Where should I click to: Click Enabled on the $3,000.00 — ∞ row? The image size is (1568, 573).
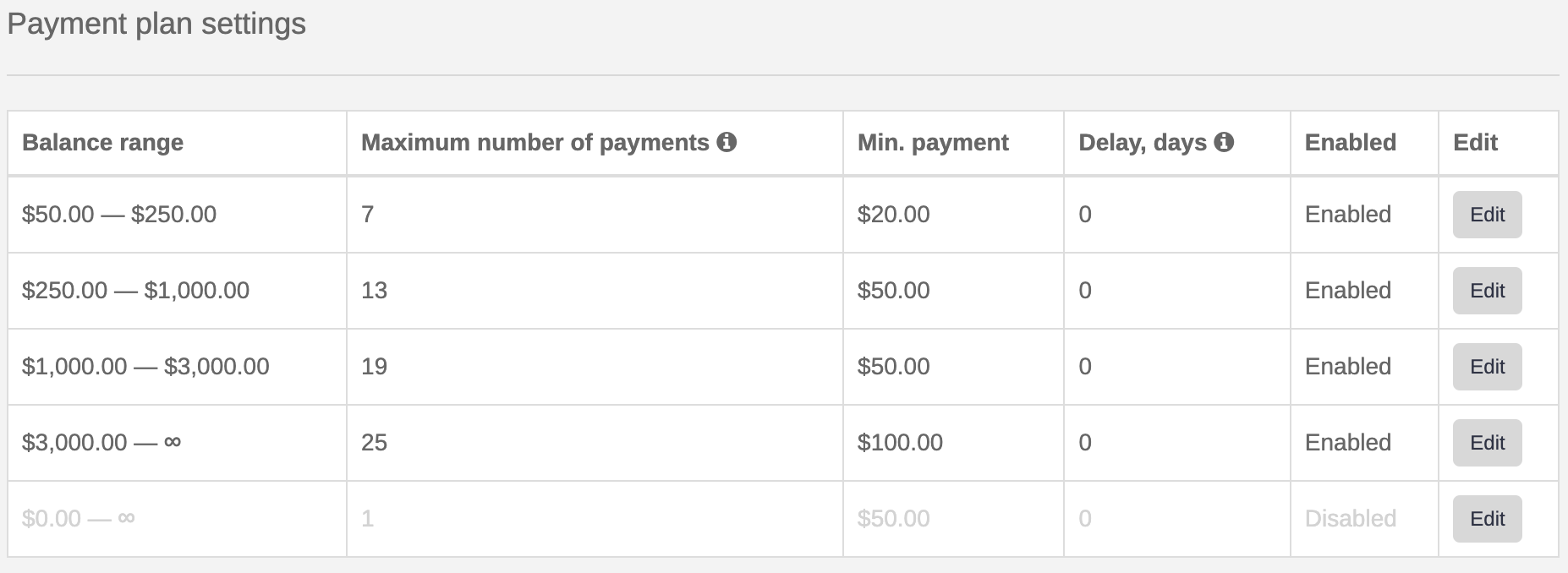point(1348,442)
